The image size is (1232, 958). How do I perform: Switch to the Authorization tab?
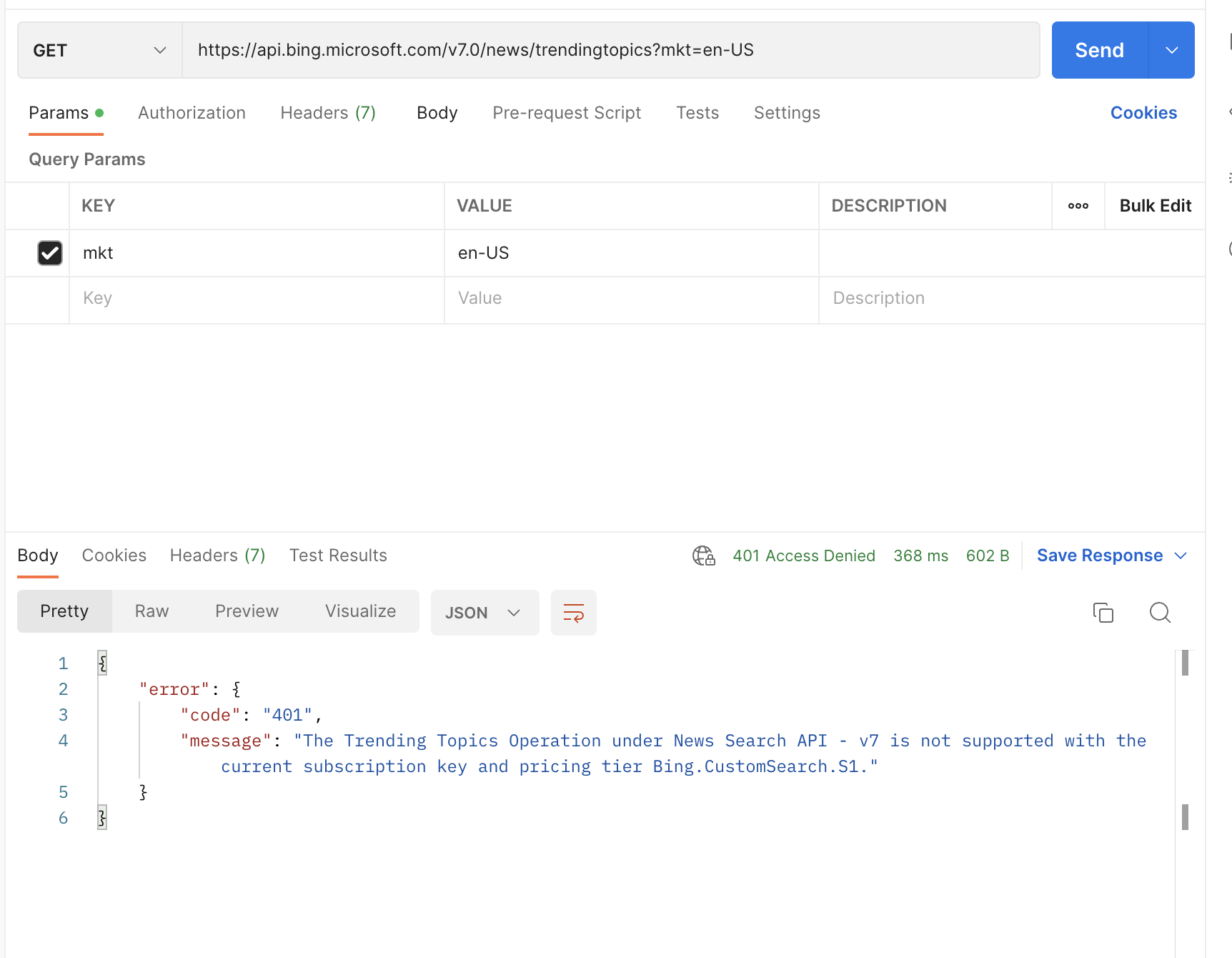pyautogui.click(x=192, y=112)
